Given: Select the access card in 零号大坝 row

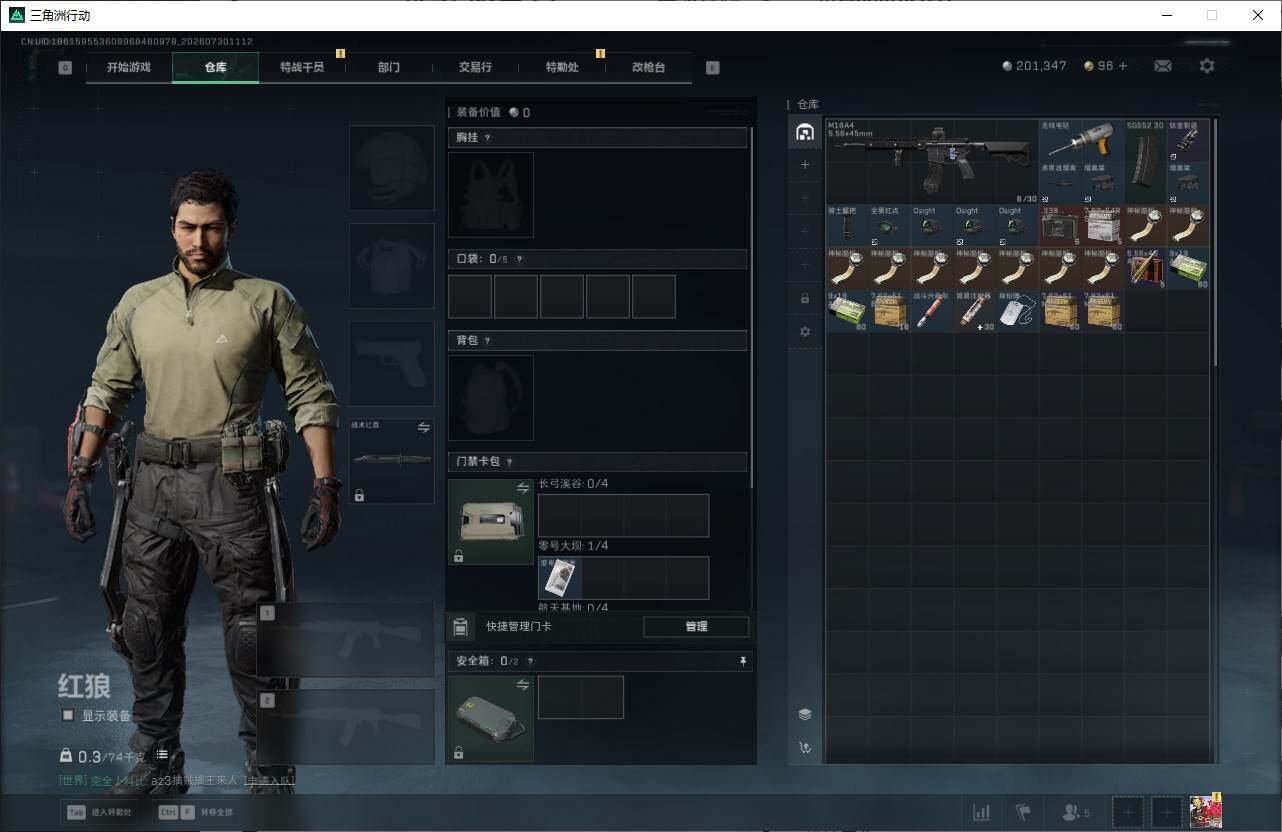Looking at the screenshot, I should pos(560,578).
